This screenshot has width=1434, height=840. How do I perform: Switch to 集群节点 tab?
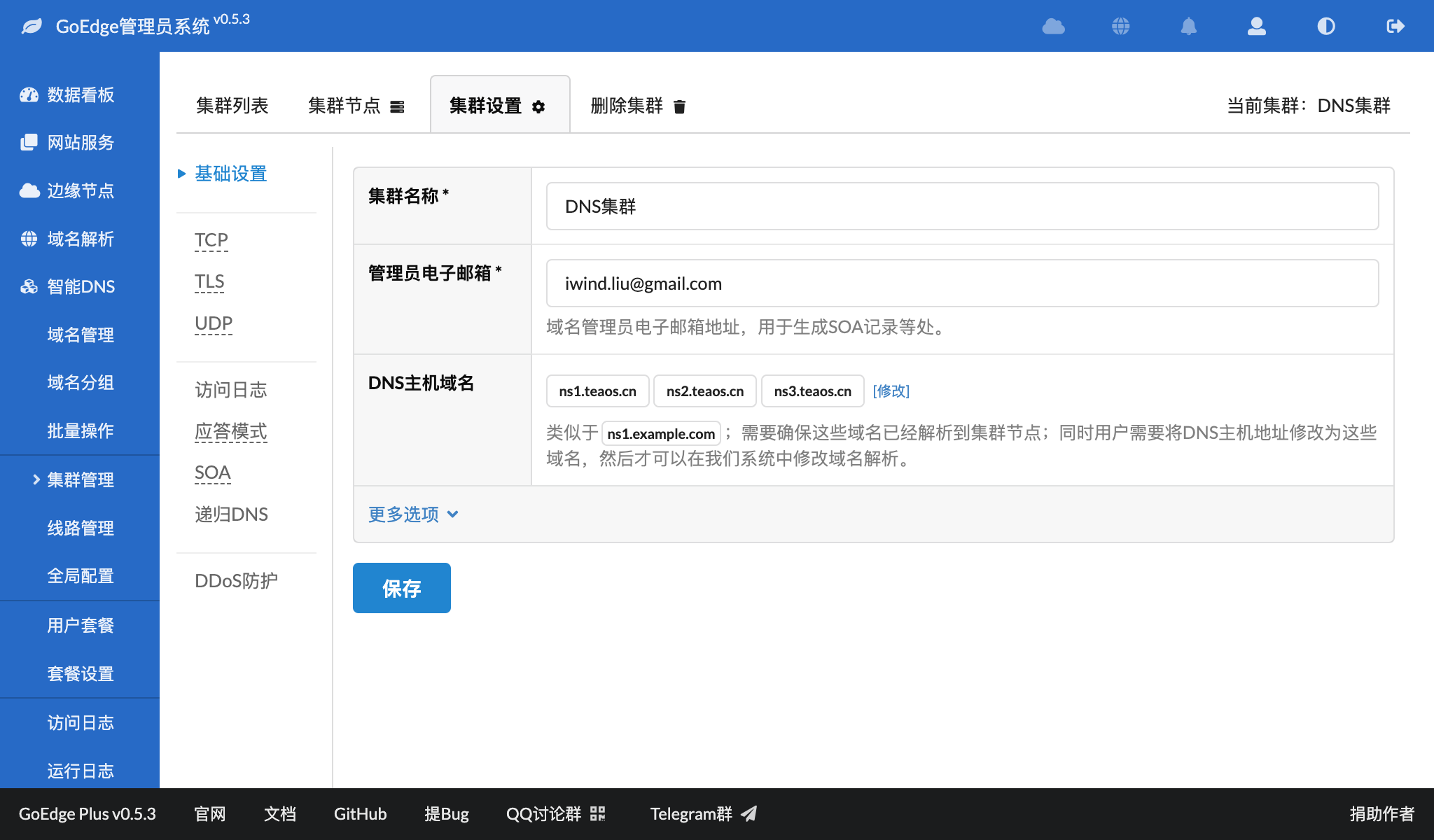(x=356, y=106)
